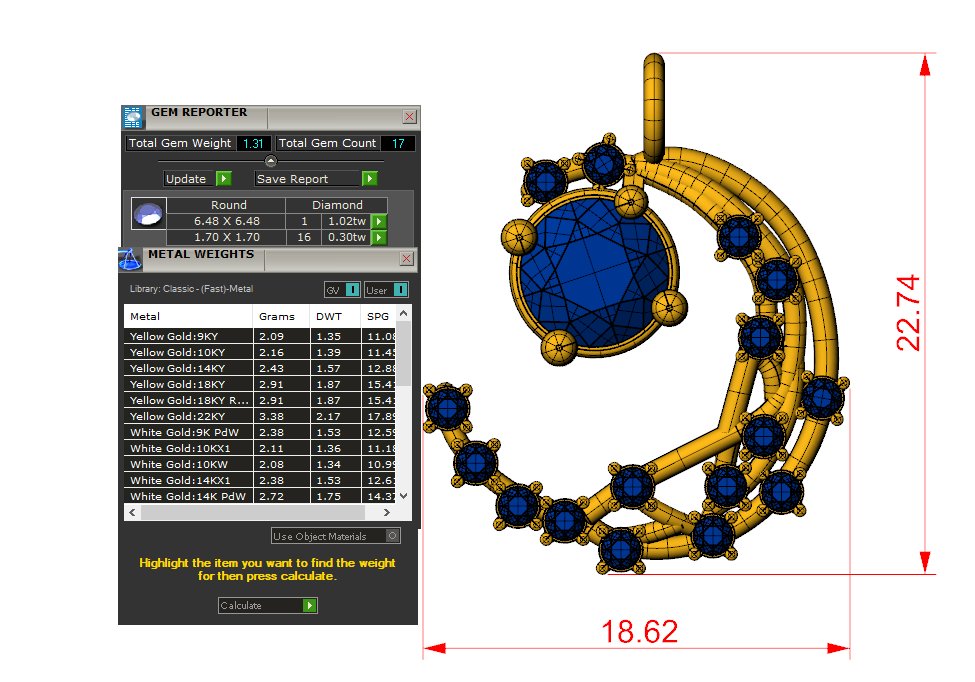Image resolution: width=975 pixels, height=682 pixels.
Task: Click the Calculate button
Action: click(x=268, y=606)
